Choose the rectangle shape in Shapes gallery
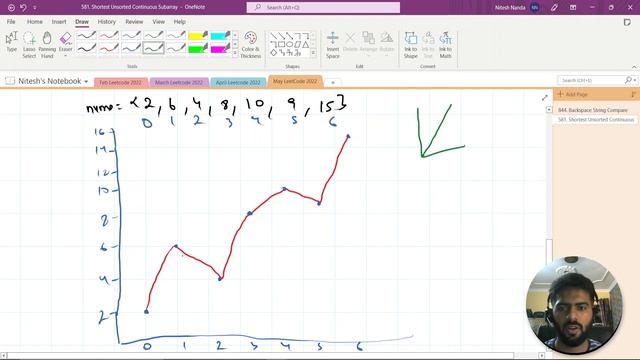The height and width of the screenshot is (360, 640). [x=282, y=44]
